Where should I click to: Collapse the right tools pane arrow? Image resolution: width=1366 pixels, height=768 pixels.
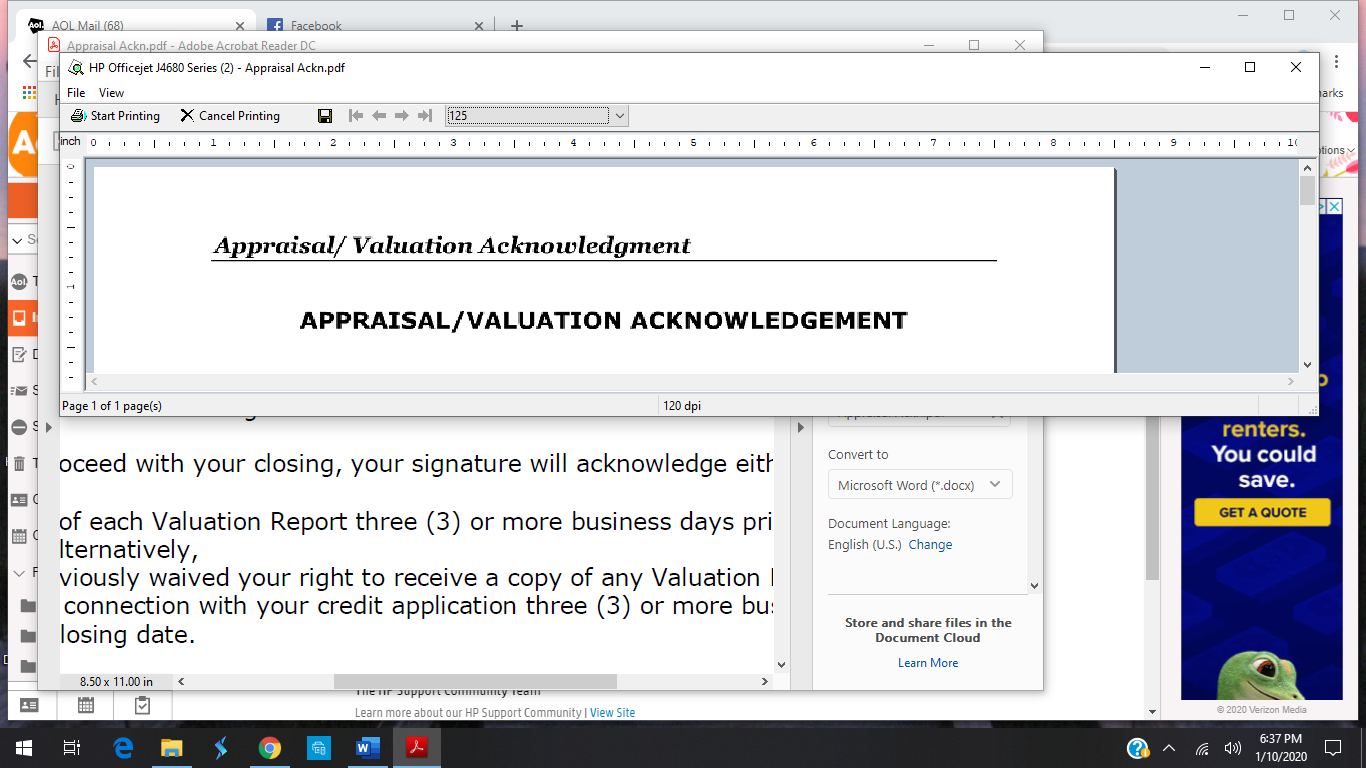coord(800,428)
